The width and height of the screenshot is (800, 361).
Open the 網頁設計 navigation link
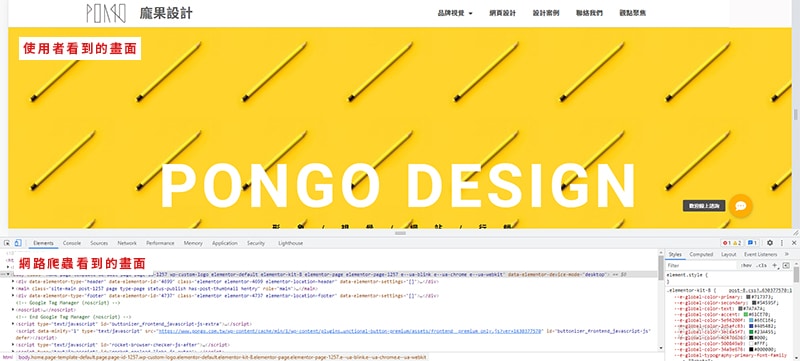click(x=503, y=13)
